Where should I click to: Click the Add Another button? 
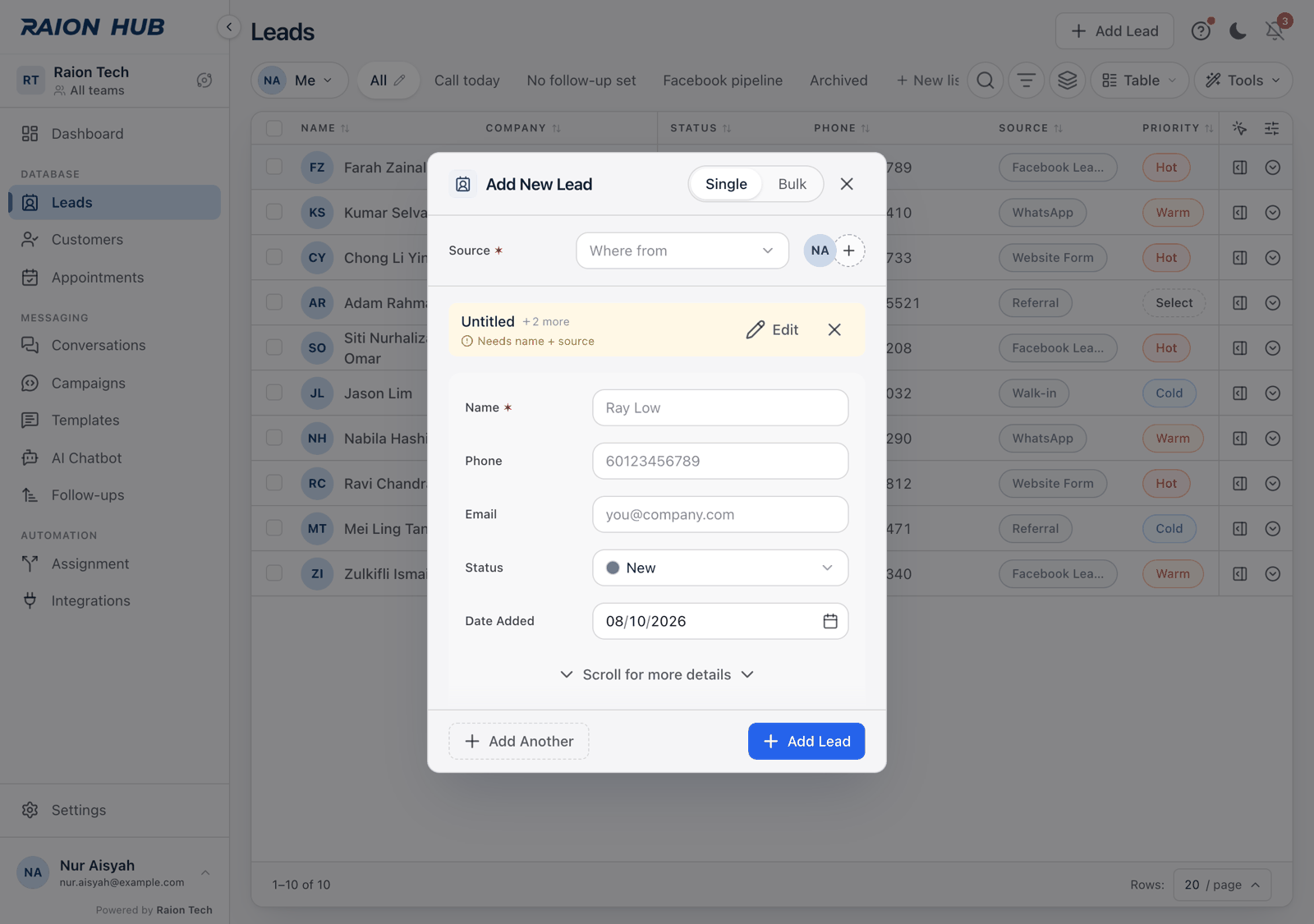click(x=519, y=741)
